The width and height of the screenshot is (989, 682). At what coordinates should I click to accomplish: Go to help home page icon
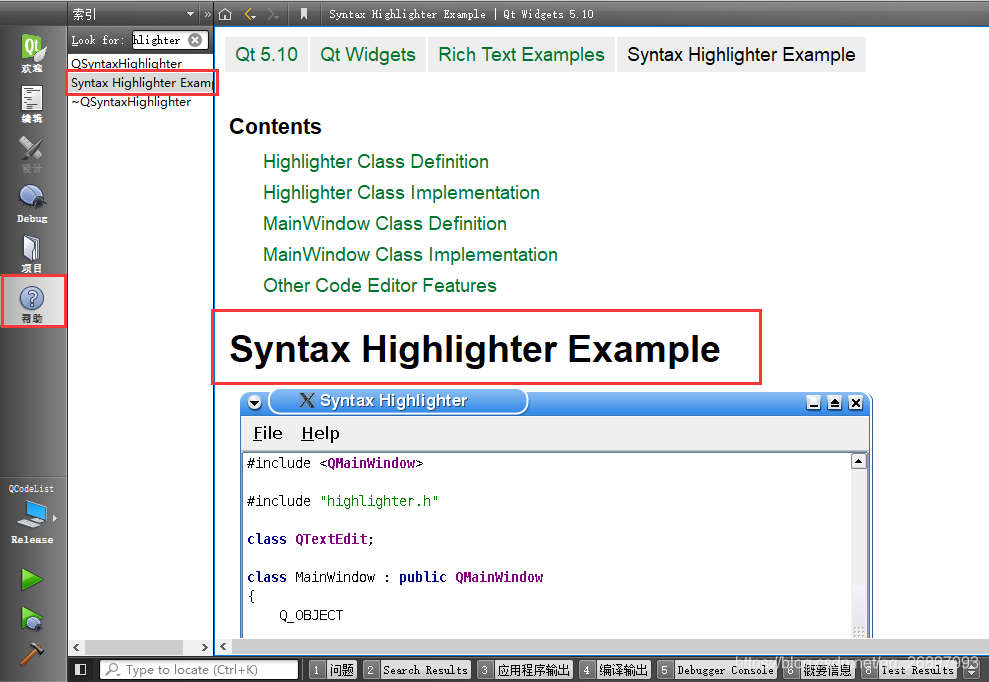tap(225, 14)
